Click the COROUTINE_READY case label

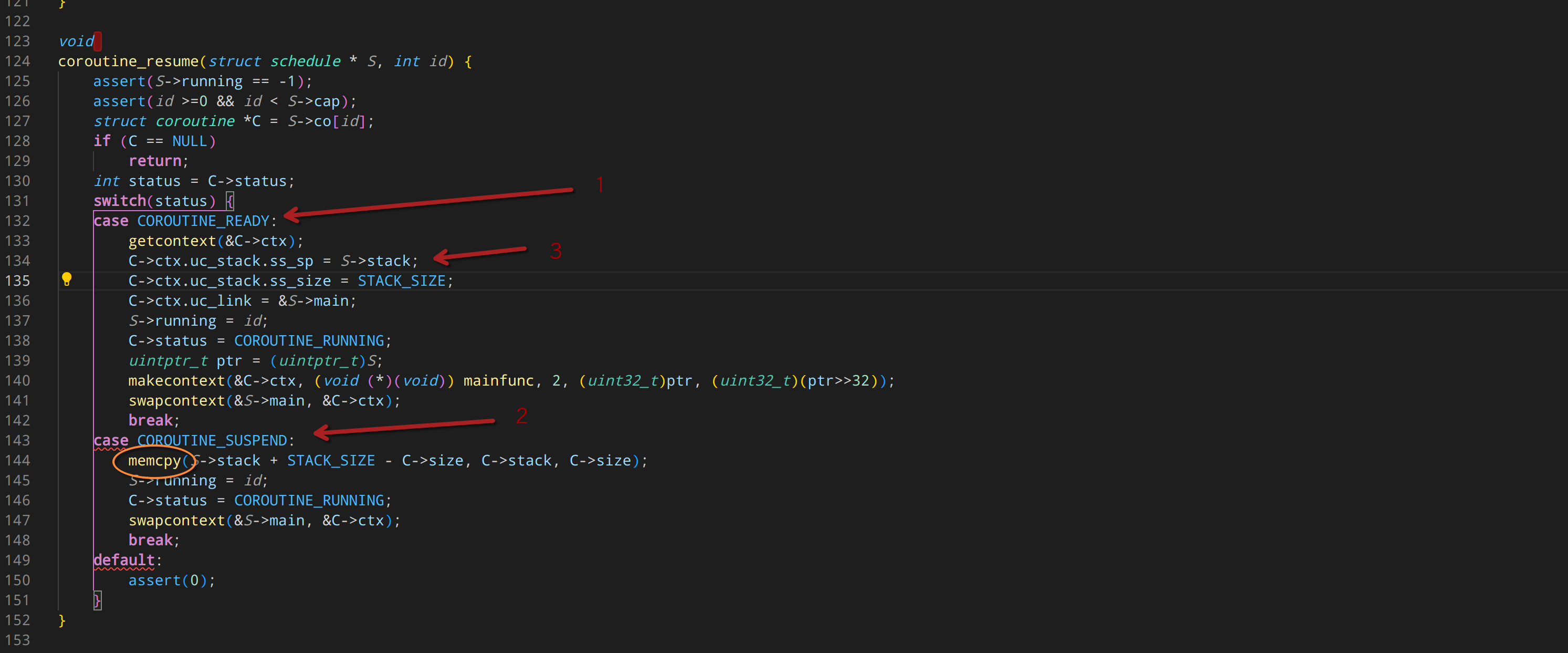(203, 221)
